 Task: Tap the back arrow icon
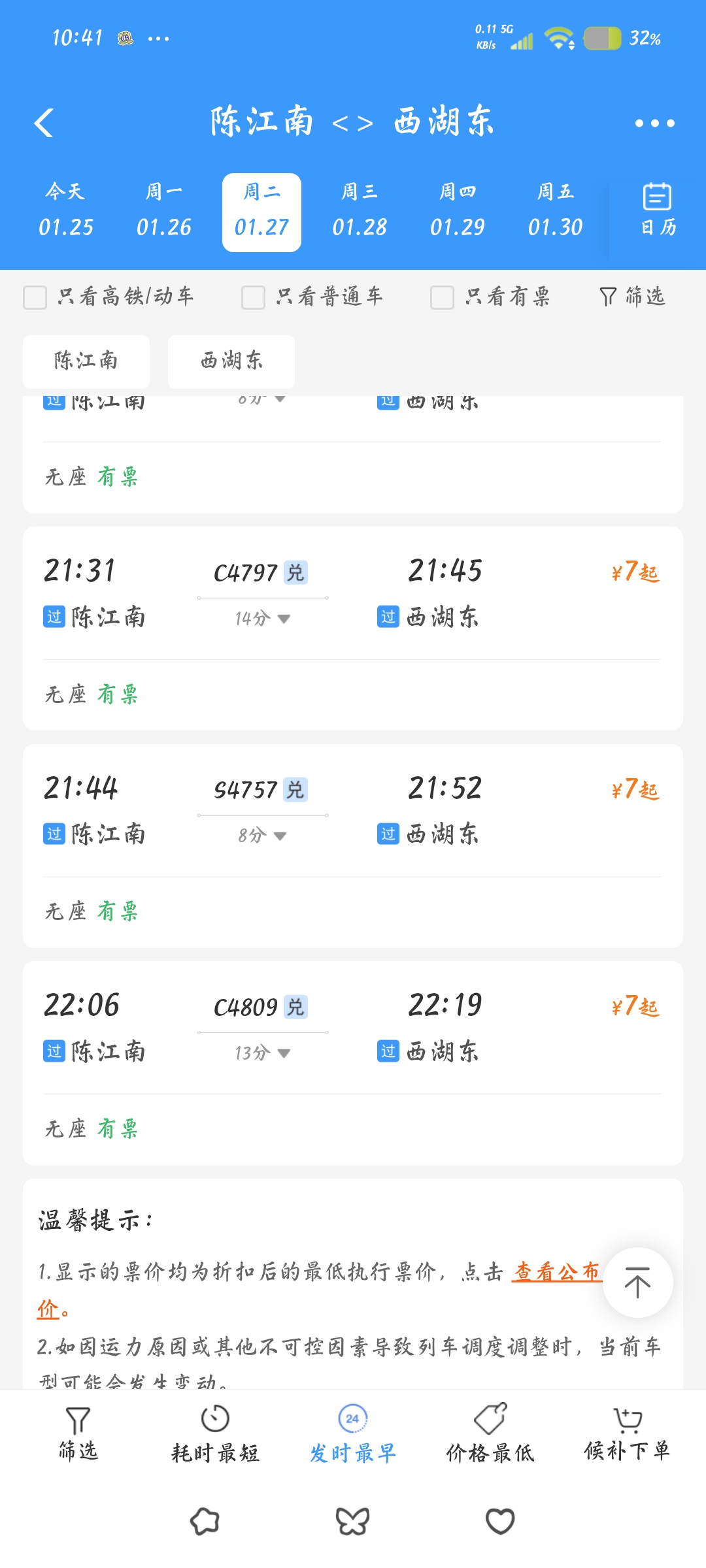[x=44, y=123]
